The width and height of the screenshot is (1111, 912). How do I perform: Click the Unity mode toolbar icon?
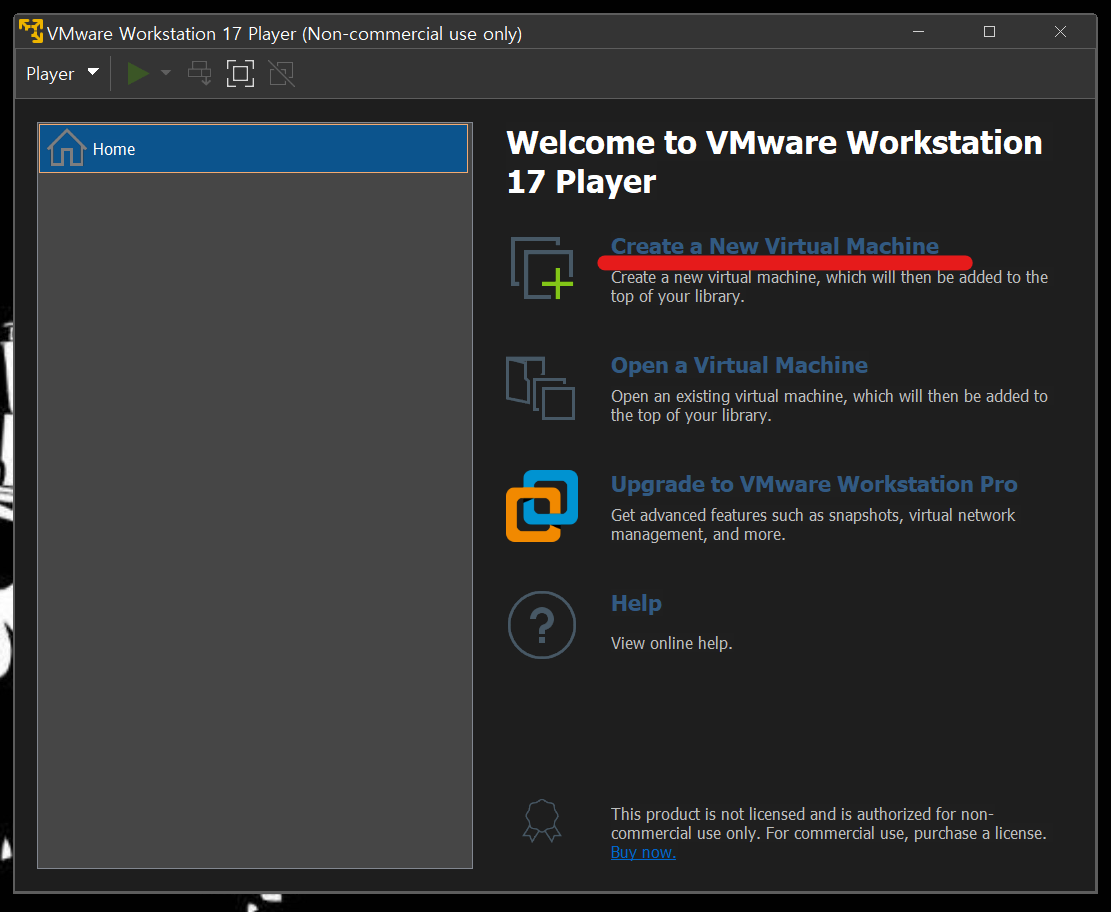[281, 73]
